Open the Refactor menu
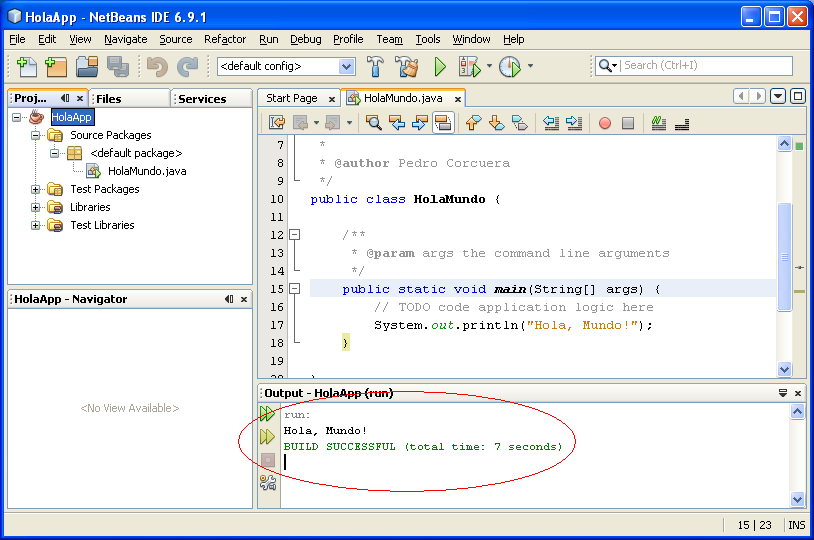Screen dimensions: 814x540 (225, 39)
